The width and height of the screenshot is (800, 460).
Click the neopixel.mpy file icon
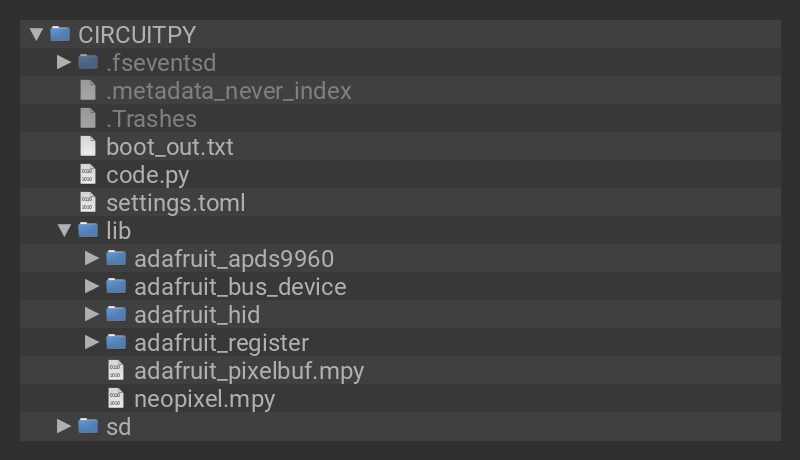(x=116, y=399)
